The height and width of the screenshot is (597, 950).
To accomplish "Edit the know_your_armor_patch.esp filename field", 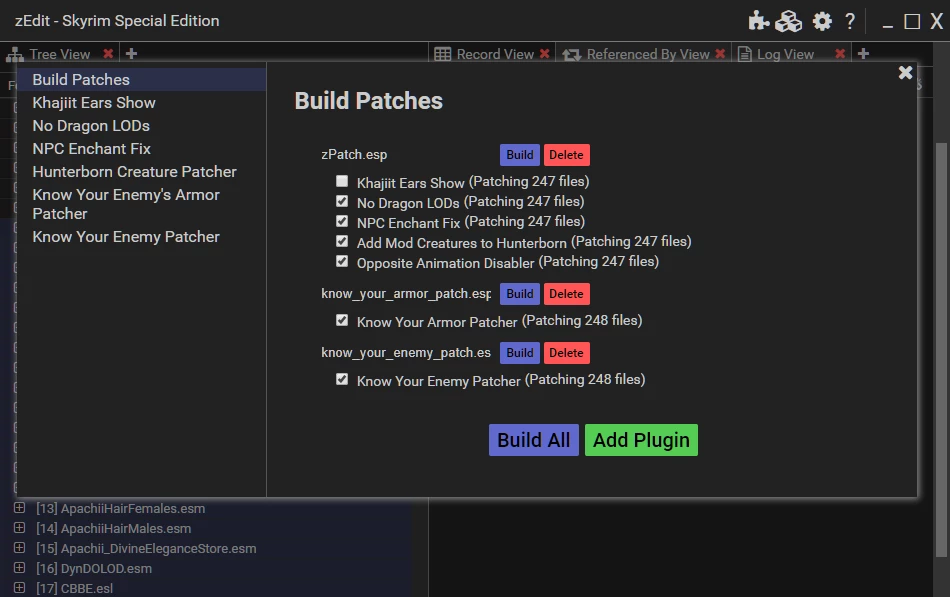I will click(406, 294).
